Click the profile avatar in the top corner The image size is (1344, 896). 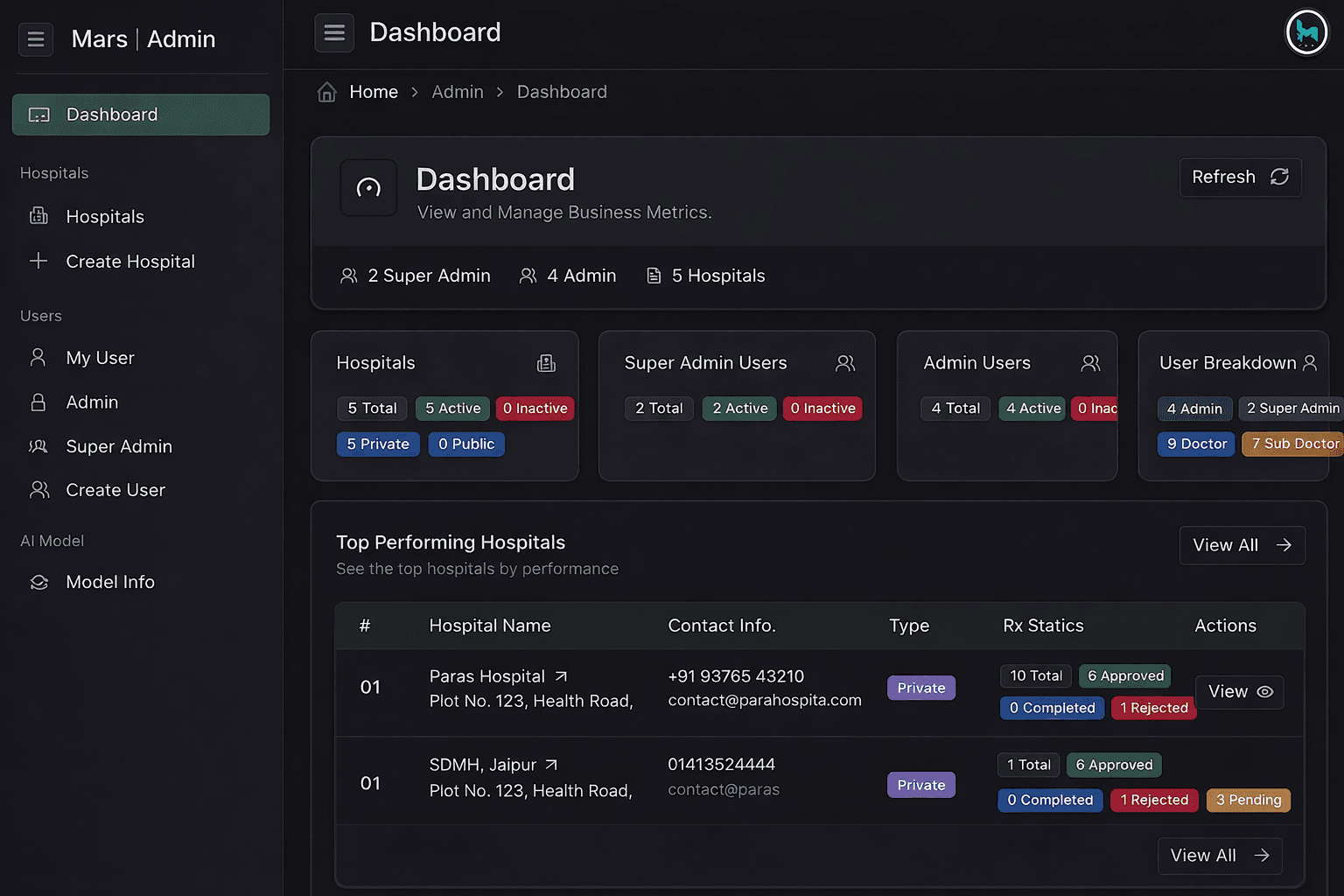[x=1306, y=32]
